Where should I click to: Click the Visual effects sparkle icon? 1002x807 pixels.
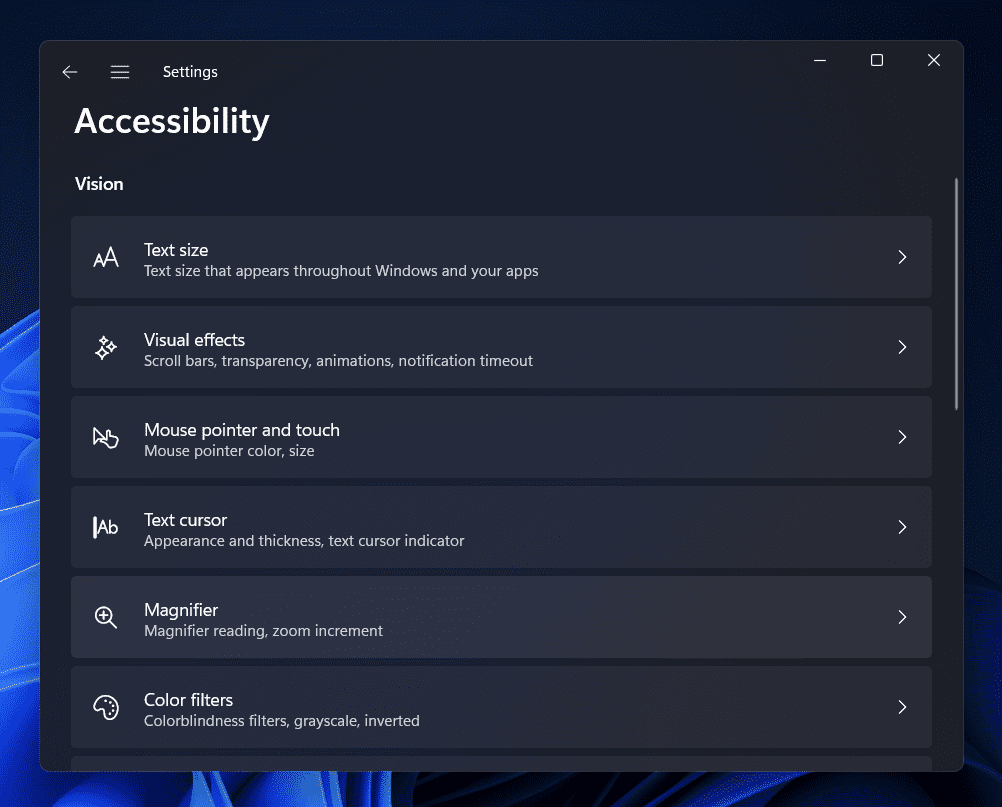click(x=106, y=348)
